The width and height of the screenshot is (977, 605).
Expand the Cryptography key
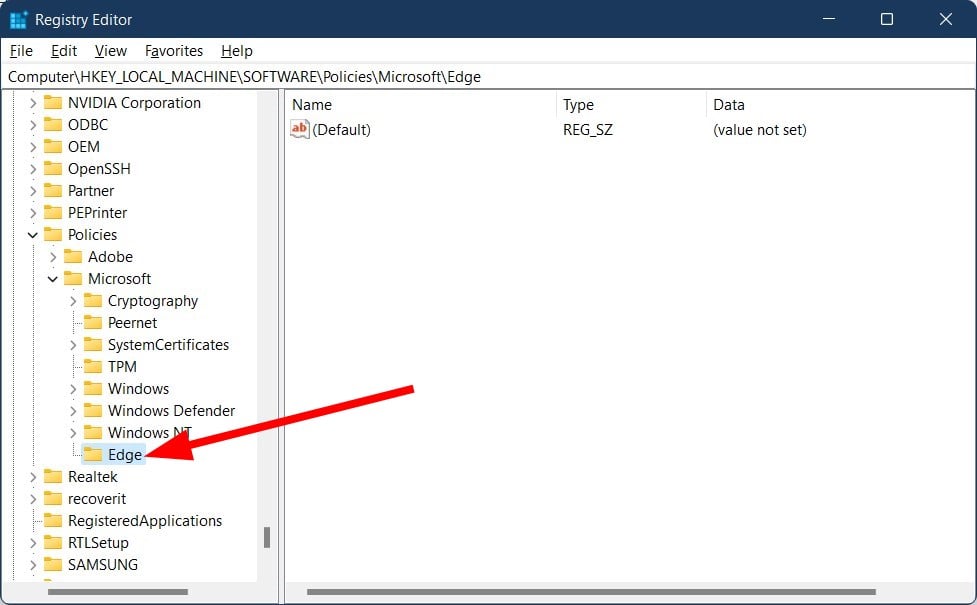pyautogui.click(x=73, y=301)
